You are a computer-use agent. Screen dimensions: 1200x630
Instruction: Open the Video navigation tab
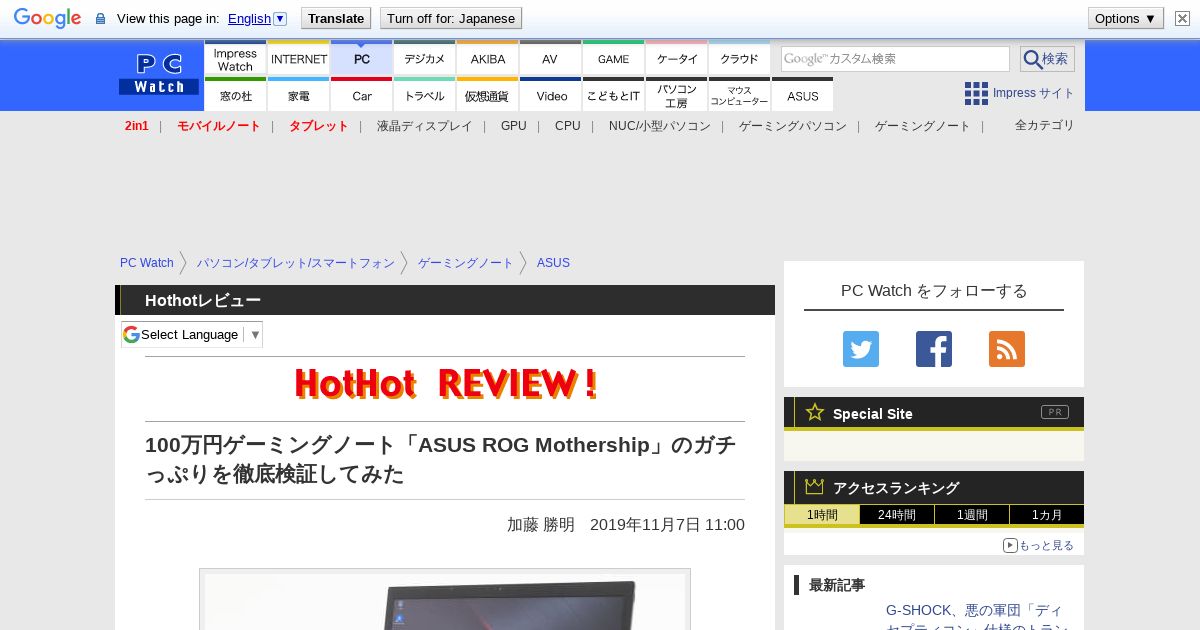pos(550,95)
